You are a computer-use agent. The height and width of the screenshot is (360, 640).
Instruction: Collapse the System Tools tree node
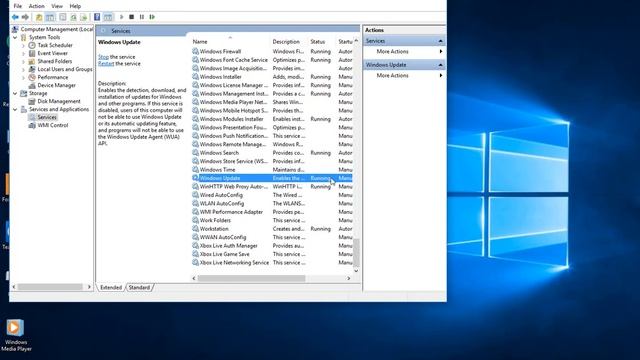click(15, 37)
